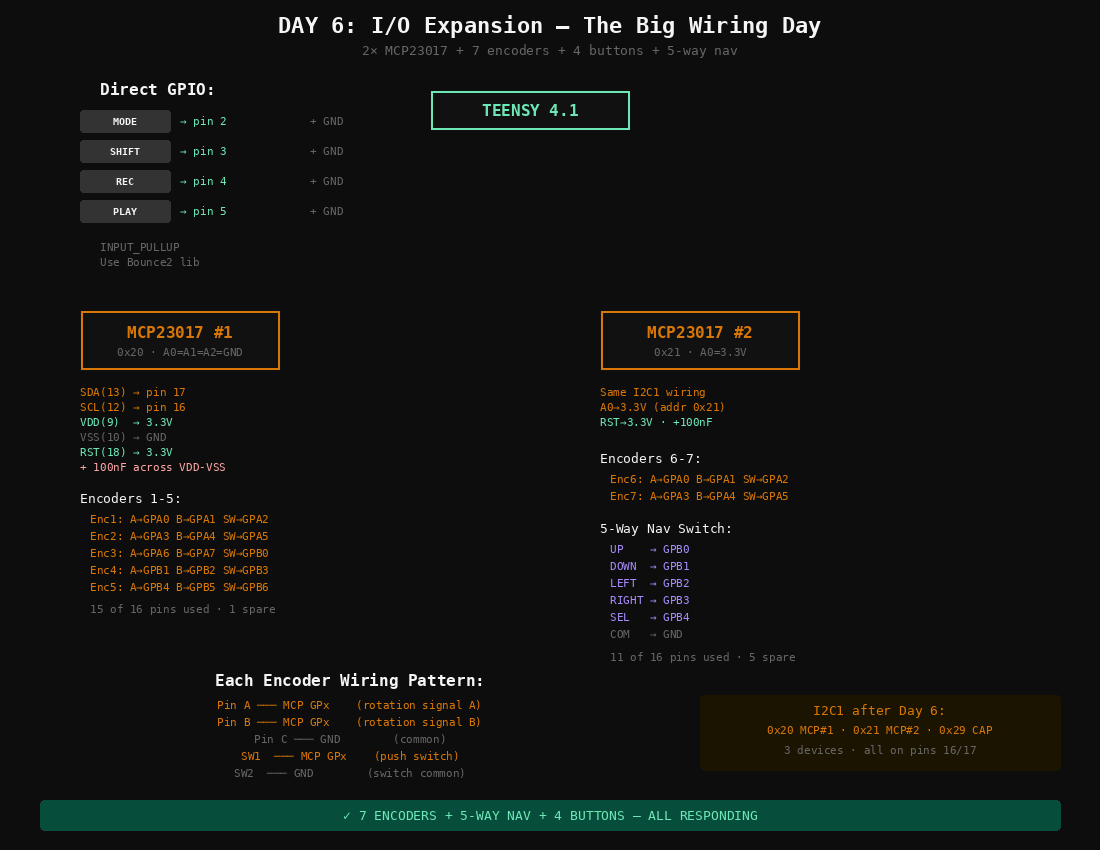Click '+ GND' next to MODE
This screenshot has width=1100, height=850.
point(327,121)
